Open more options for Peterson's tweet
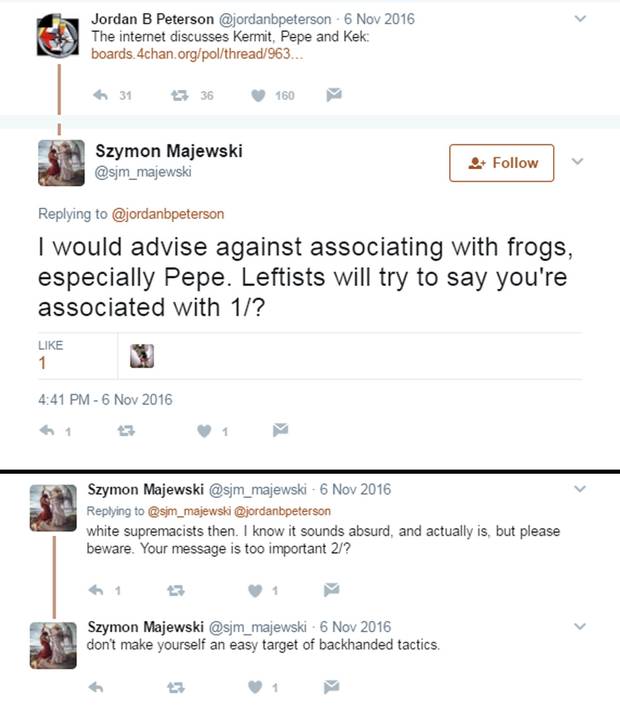Image resolution: width=620 pixels, height=718 pixels. click(x=582, y=18)
